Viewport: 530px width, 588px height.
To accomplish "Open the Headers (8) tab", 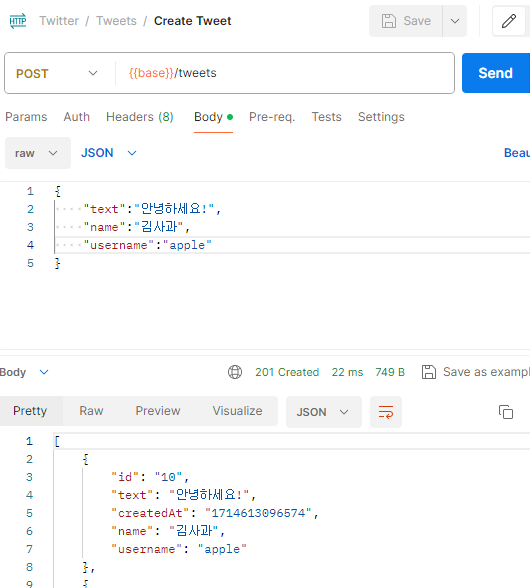I will click(x=140, y=117).
